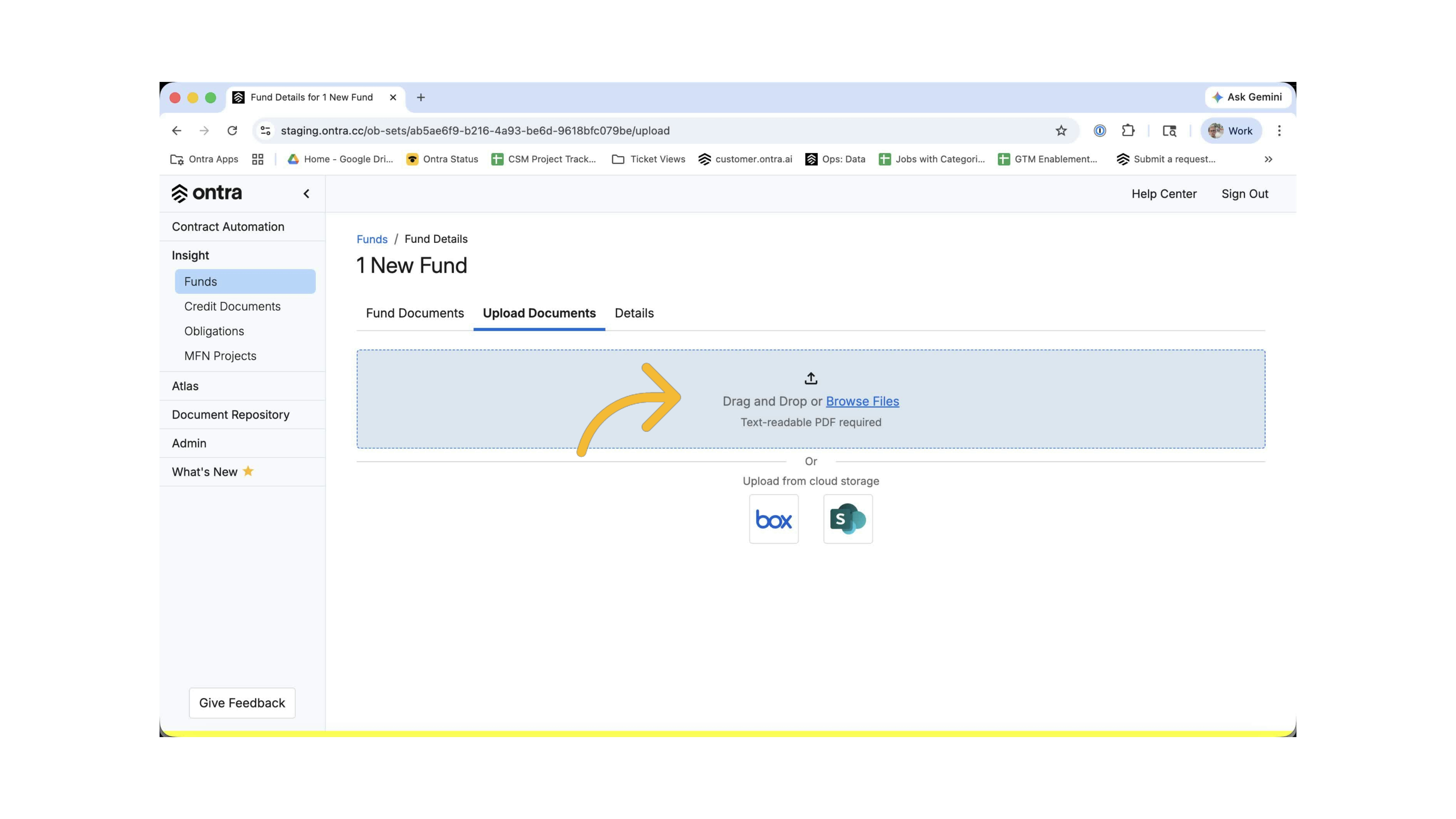Select the Upload Documents tab
The width and height of the screenshot is (1456, 819).
pos(539,313)
